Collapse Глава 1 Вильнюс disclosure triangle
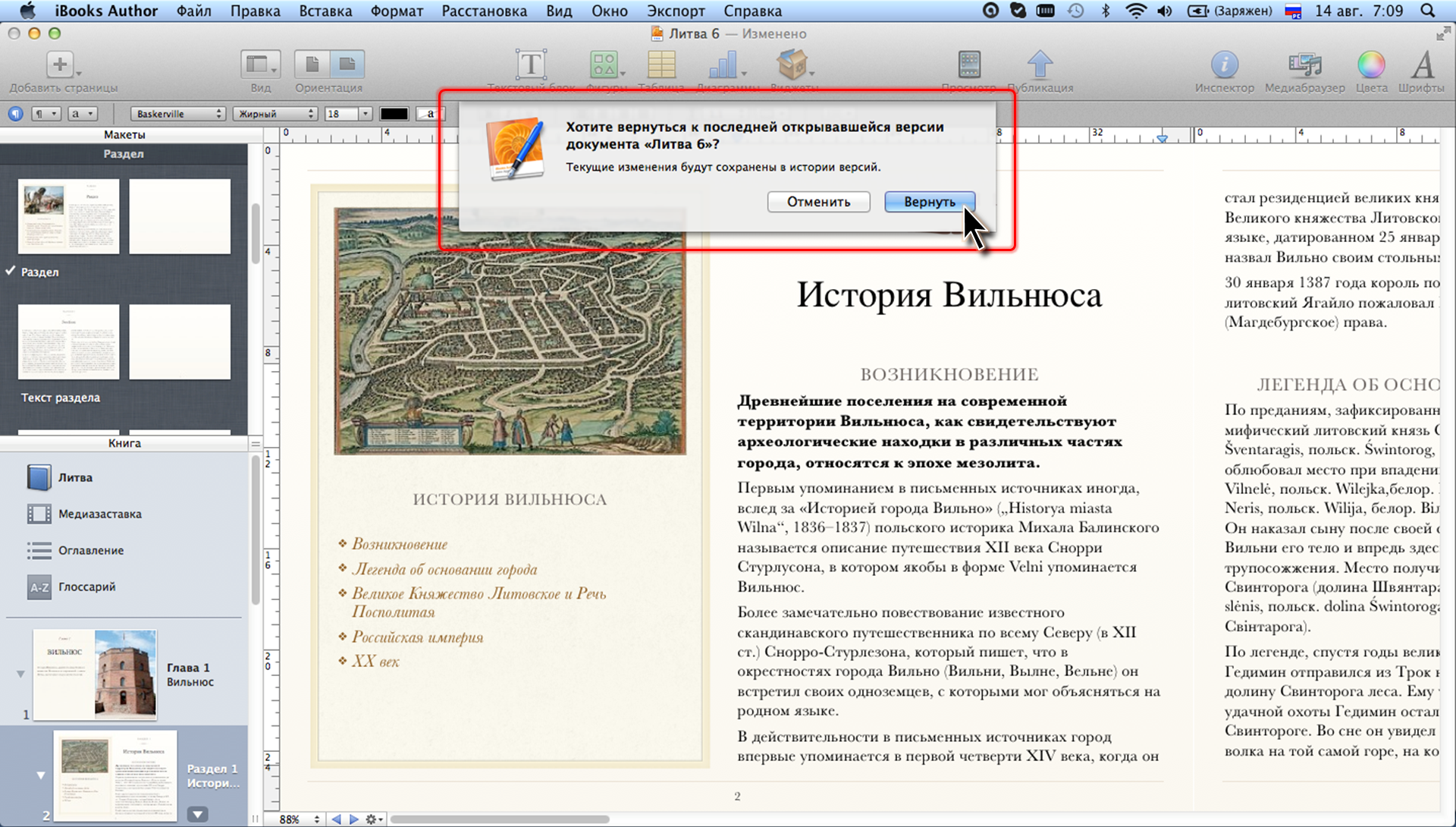The width and height of the screenshot is (1456, 827). (x=20, y=674)
